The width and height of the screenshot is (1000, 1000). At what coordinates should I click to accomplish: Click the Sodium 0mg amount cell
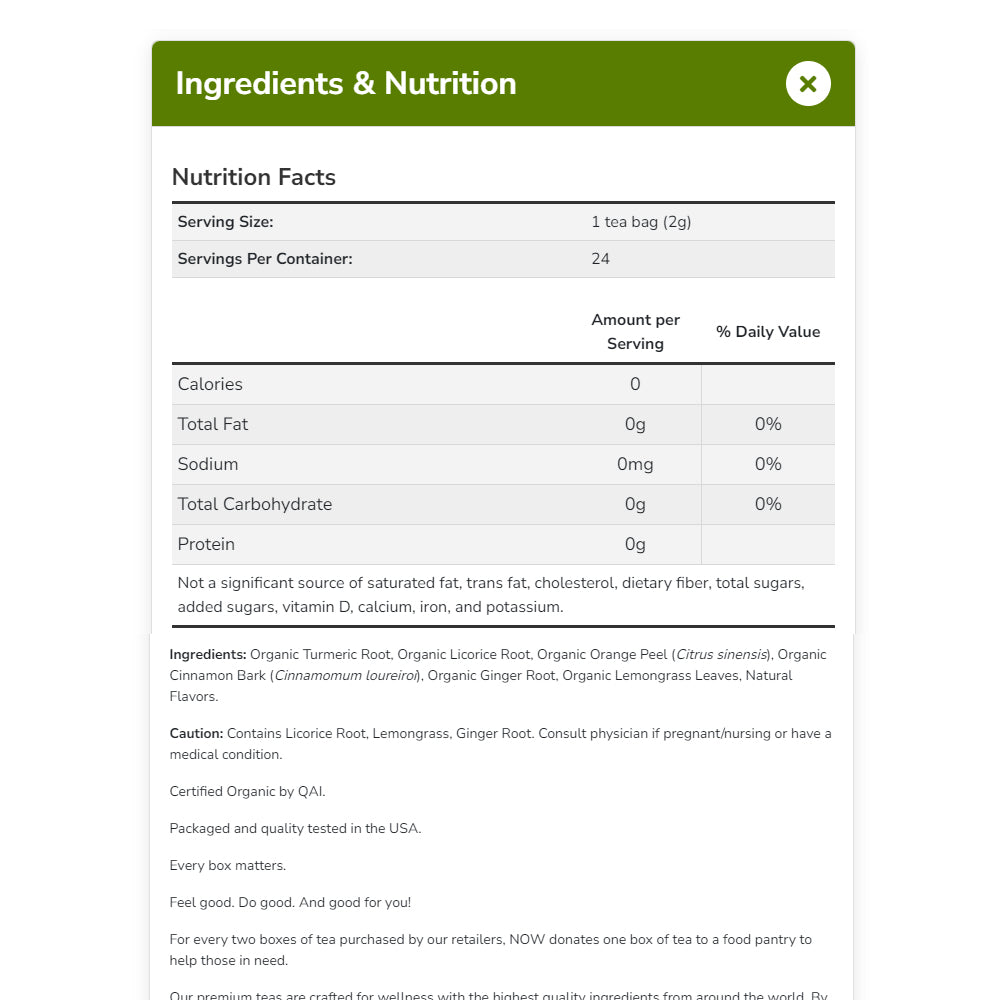click(x=635, y=464)
